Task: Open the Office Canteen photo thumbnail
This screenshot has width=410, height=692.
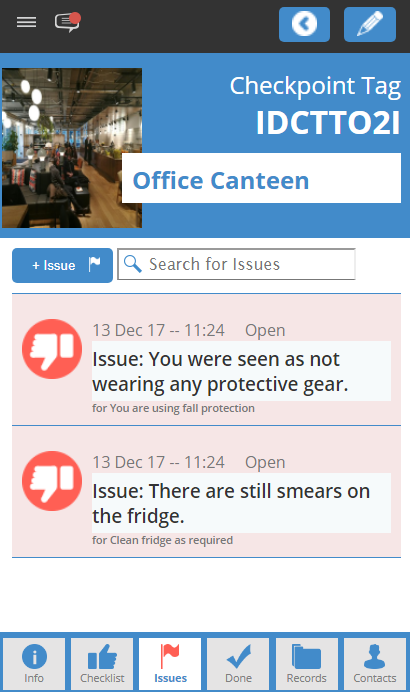Action: [x=72, y=148]
